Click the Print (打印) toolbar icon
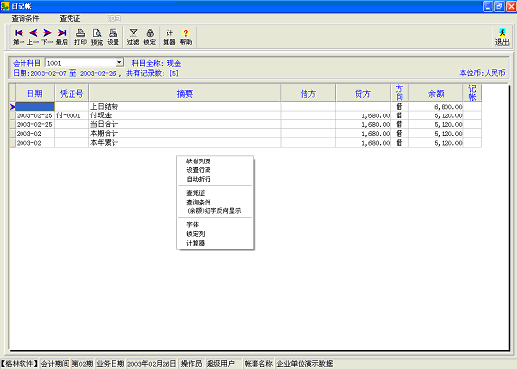Screen dimensions: 517x369 pyautogui.click(x=80, y=37)
